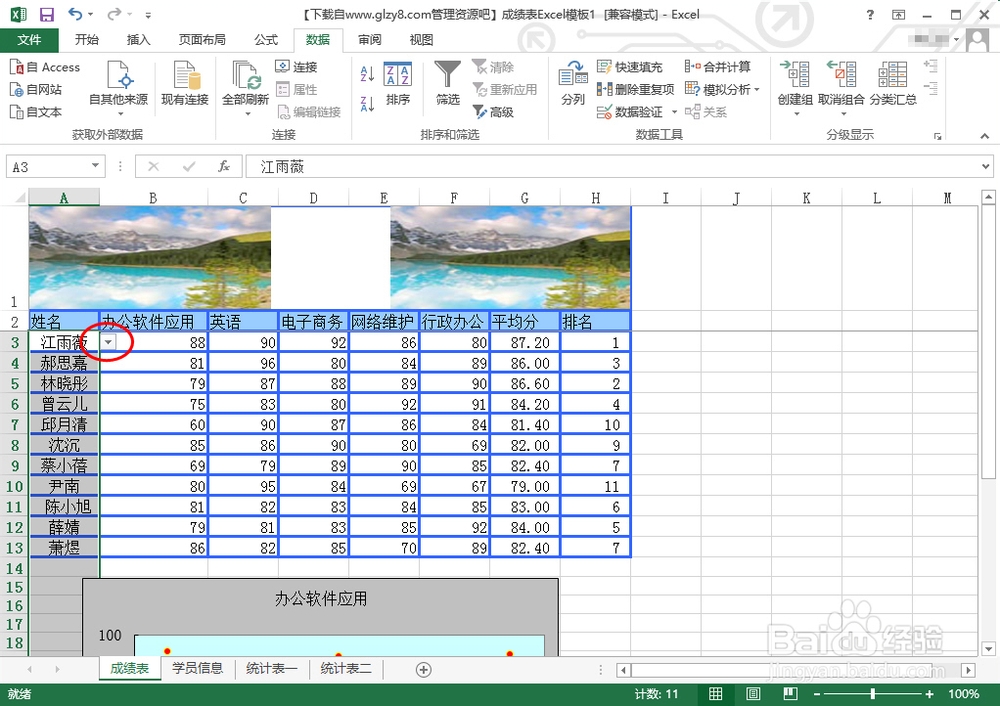Open existing connections (现有连接)
The width and height of the screenshot is (1000, 706).
[185, 84]
